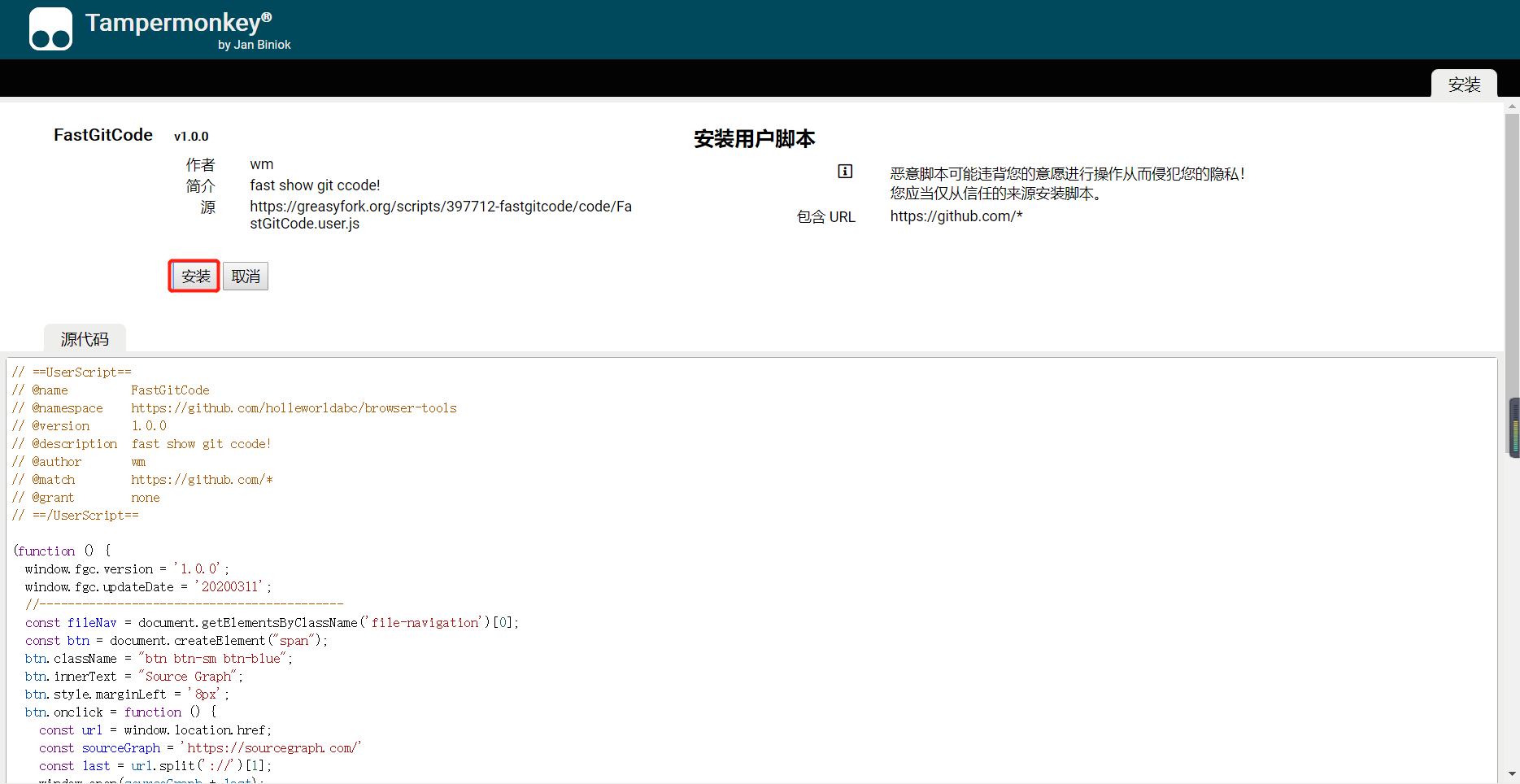Click the 取消 cancel button

(246, 277)
